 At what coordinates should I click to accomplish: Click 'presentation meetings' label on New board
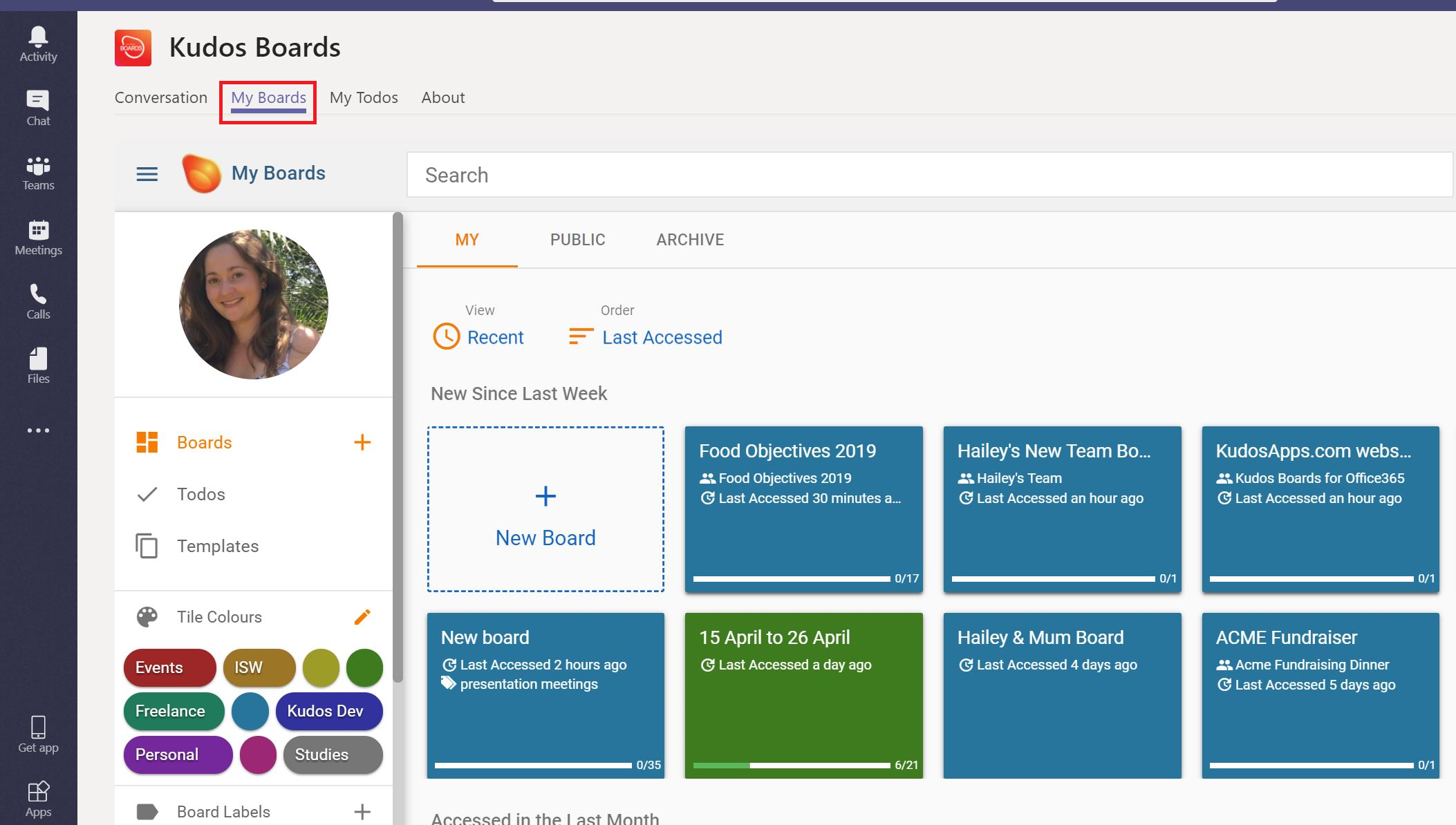point(529,684)
